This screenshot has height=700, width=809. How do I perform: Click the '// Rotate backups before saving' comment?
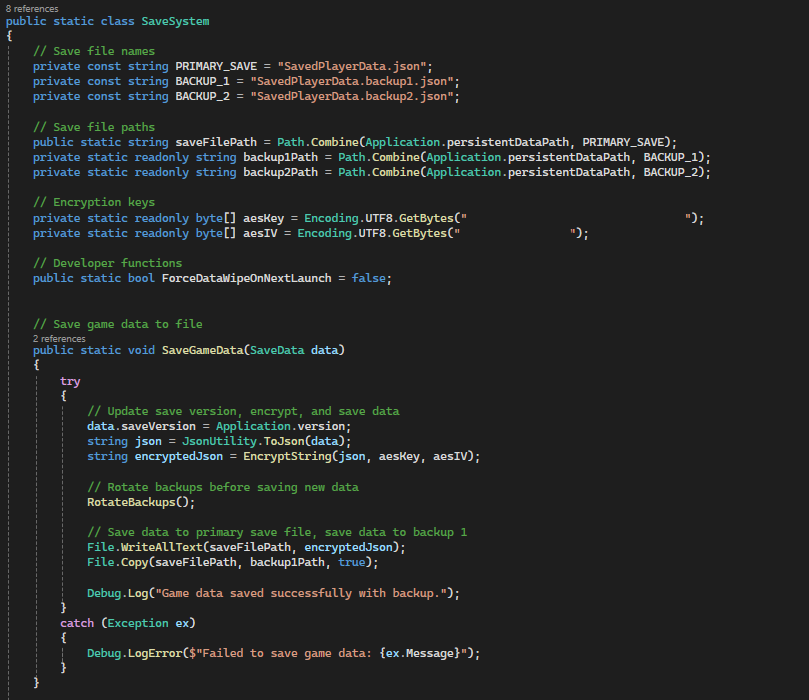click(x=223, y=487)
